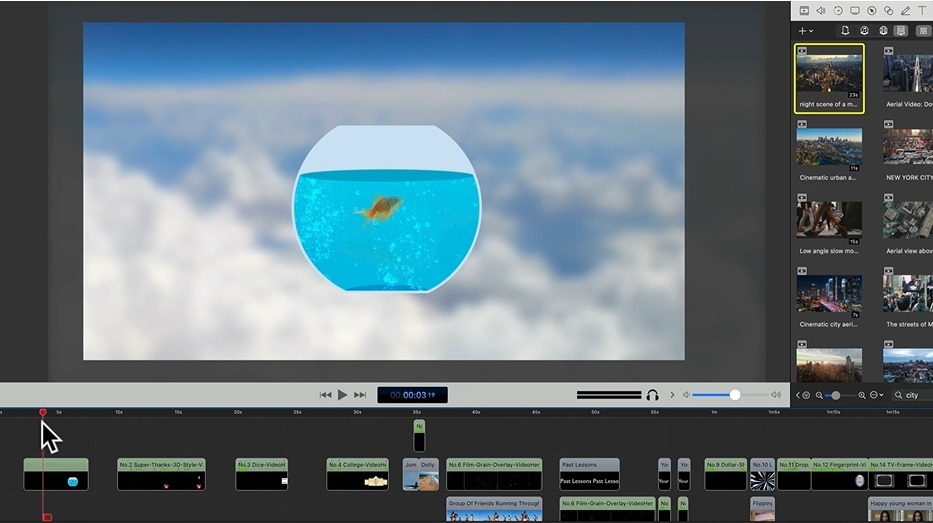
Task: Click the red playhead marker on the ruler
Action: pyautogui.click(x=43, y=412)
